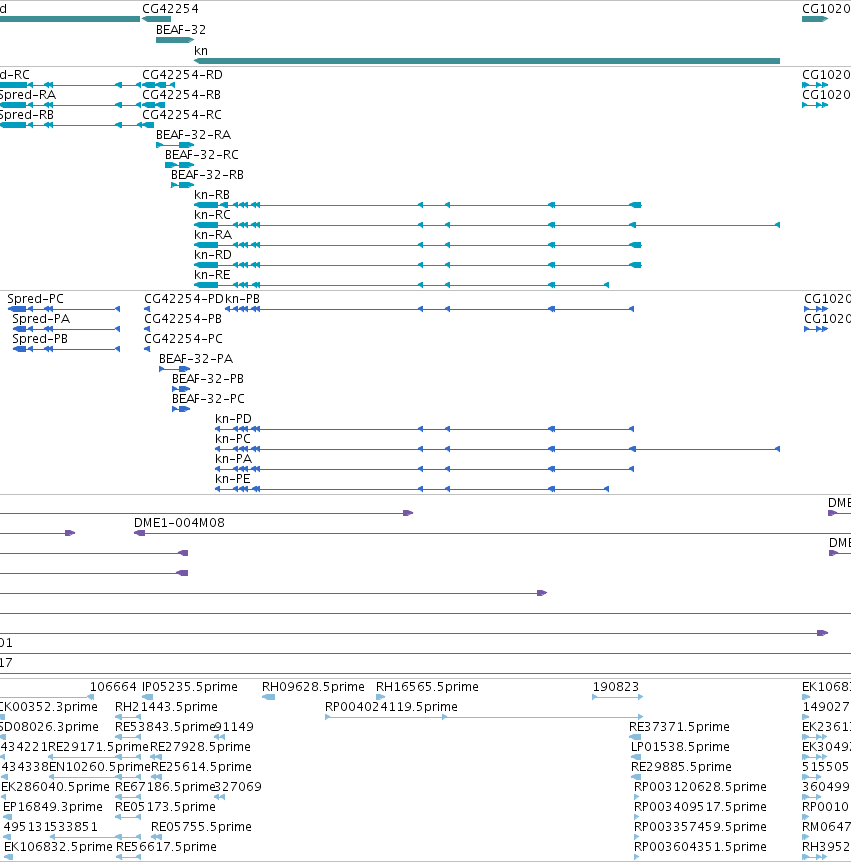Image resolution: width=851 pixels, height=862 pixels.
Task: Select CG42254-RB transcript
Action: [153, 105]
